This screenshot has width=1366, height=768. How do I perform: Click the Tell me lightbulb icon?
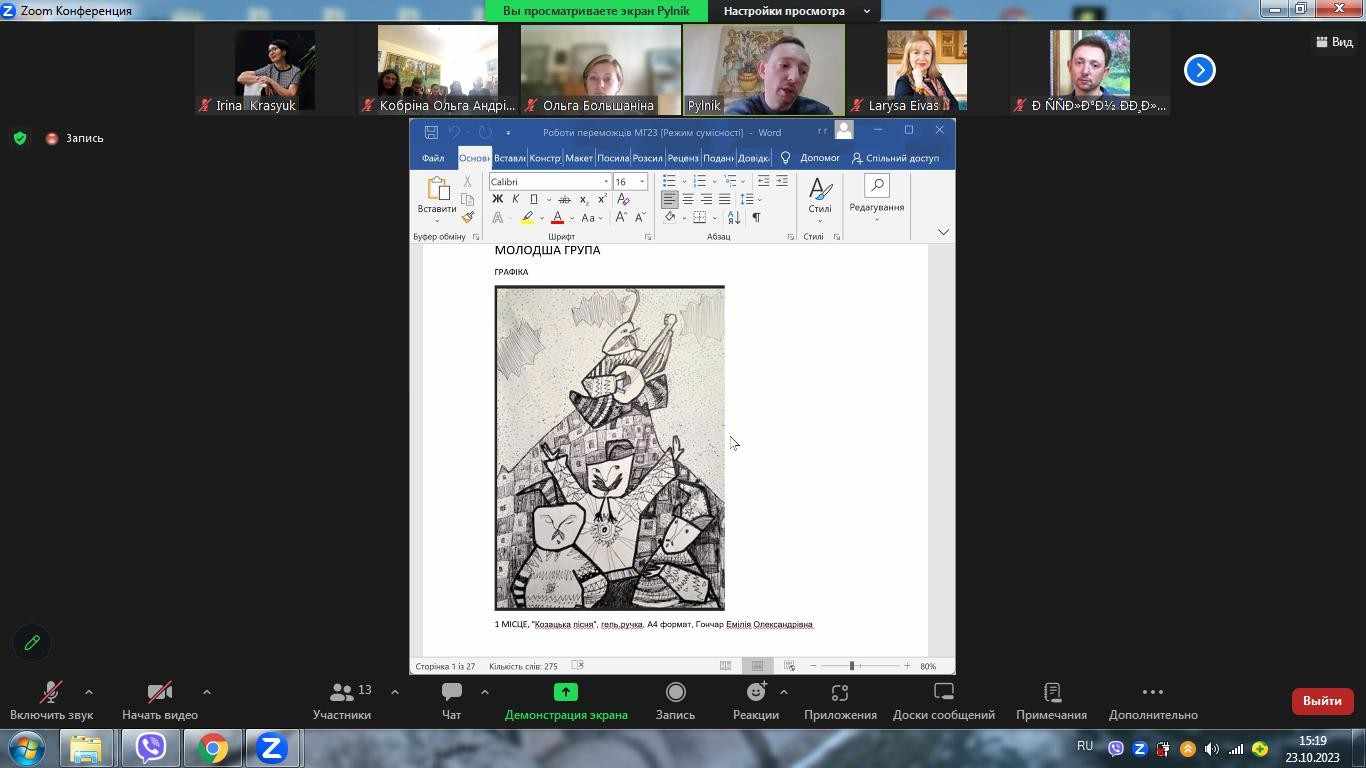point(786,158)
